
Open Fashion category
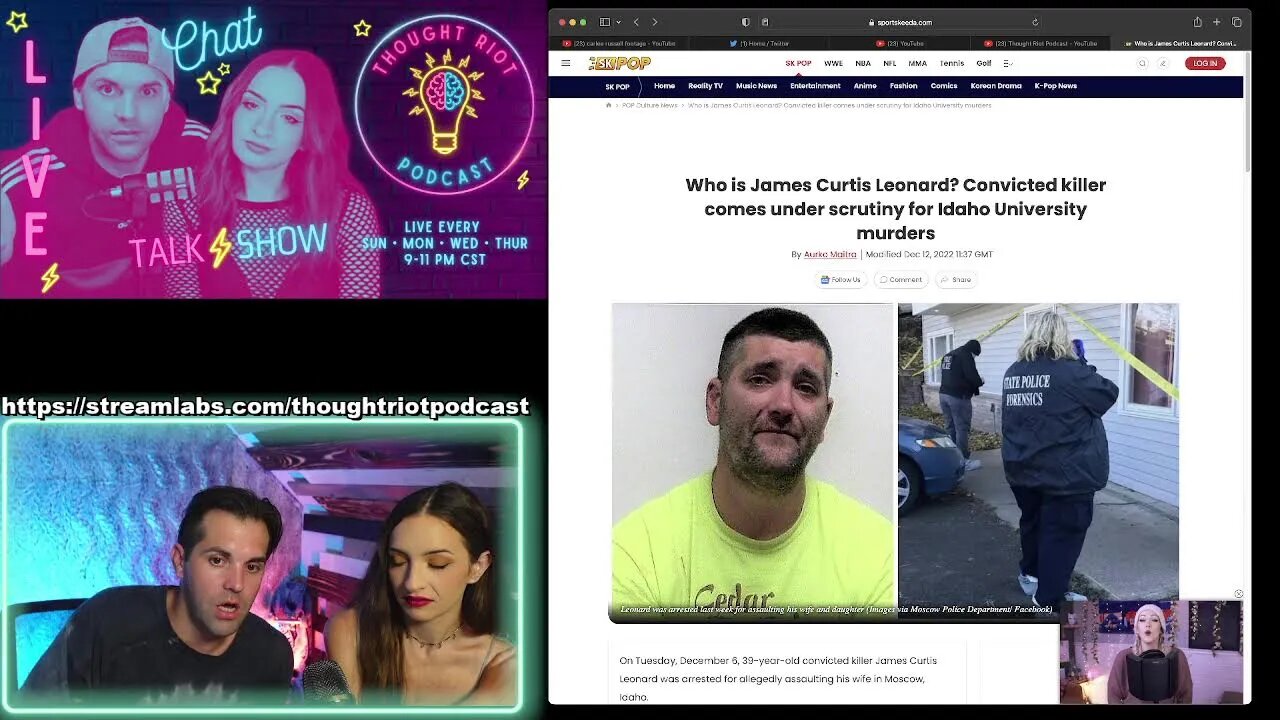(x=903, y=86)
